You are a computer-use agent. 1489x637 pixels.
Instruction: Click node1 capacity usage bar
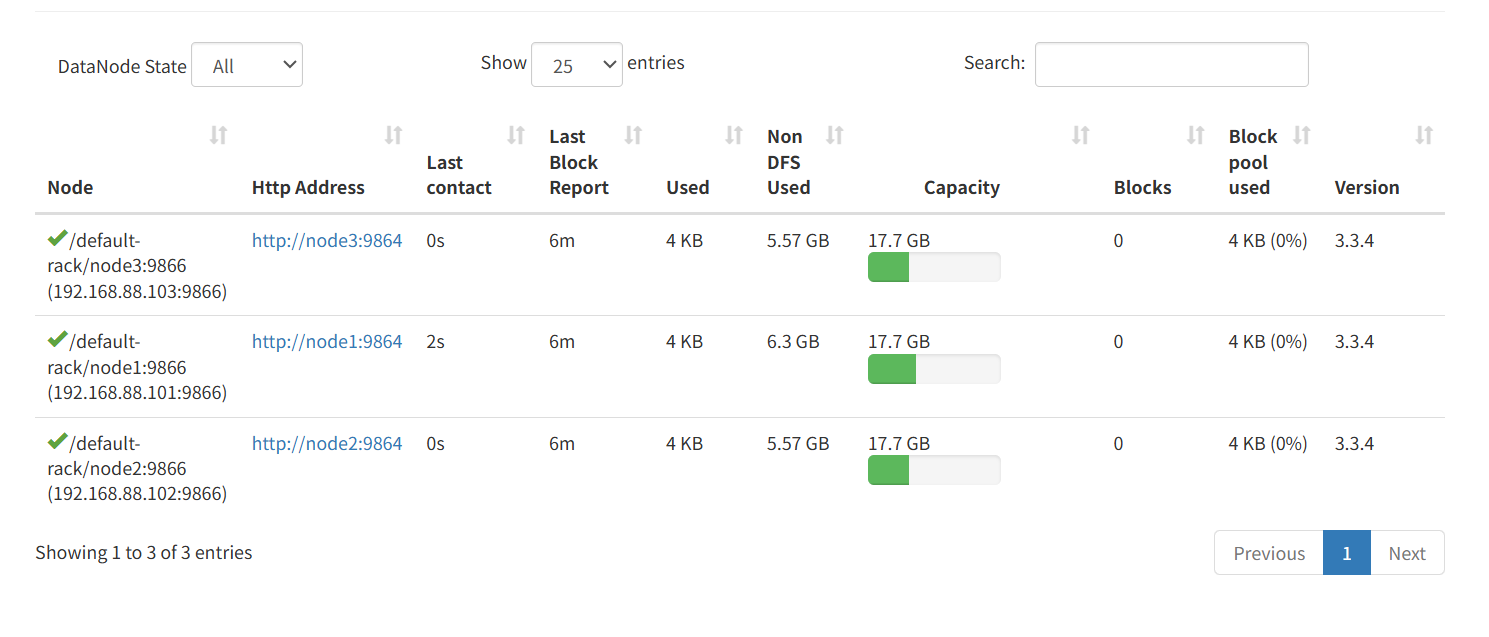pos(934,369)
